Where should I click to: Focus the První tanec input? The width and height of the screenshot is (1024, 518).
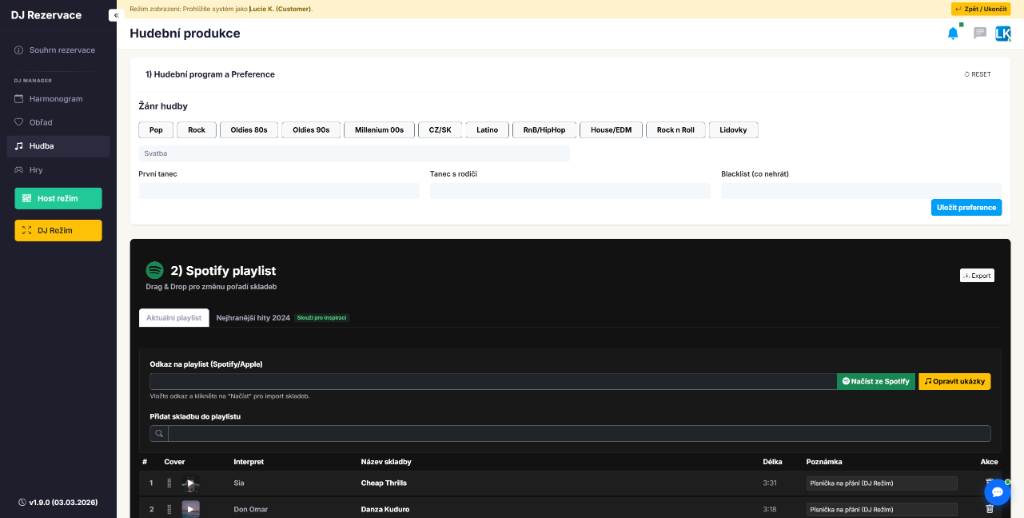coord(279,191)
